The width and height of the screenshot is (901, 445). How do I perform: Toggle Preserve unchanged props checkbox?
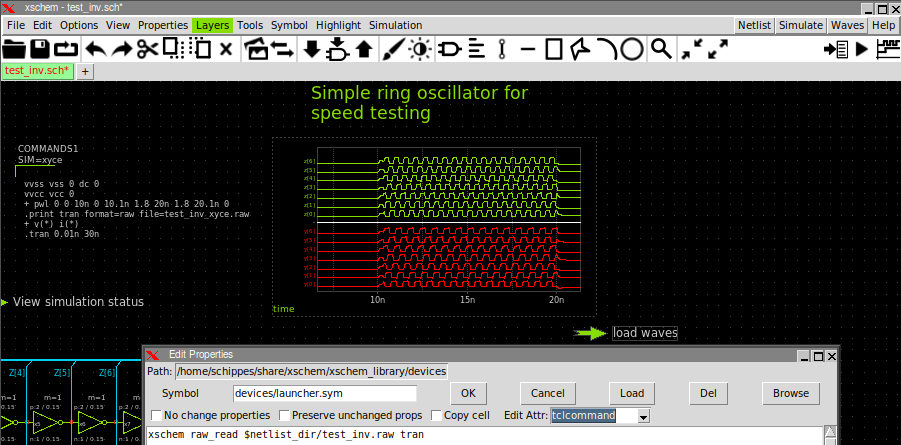pos(285,415)
